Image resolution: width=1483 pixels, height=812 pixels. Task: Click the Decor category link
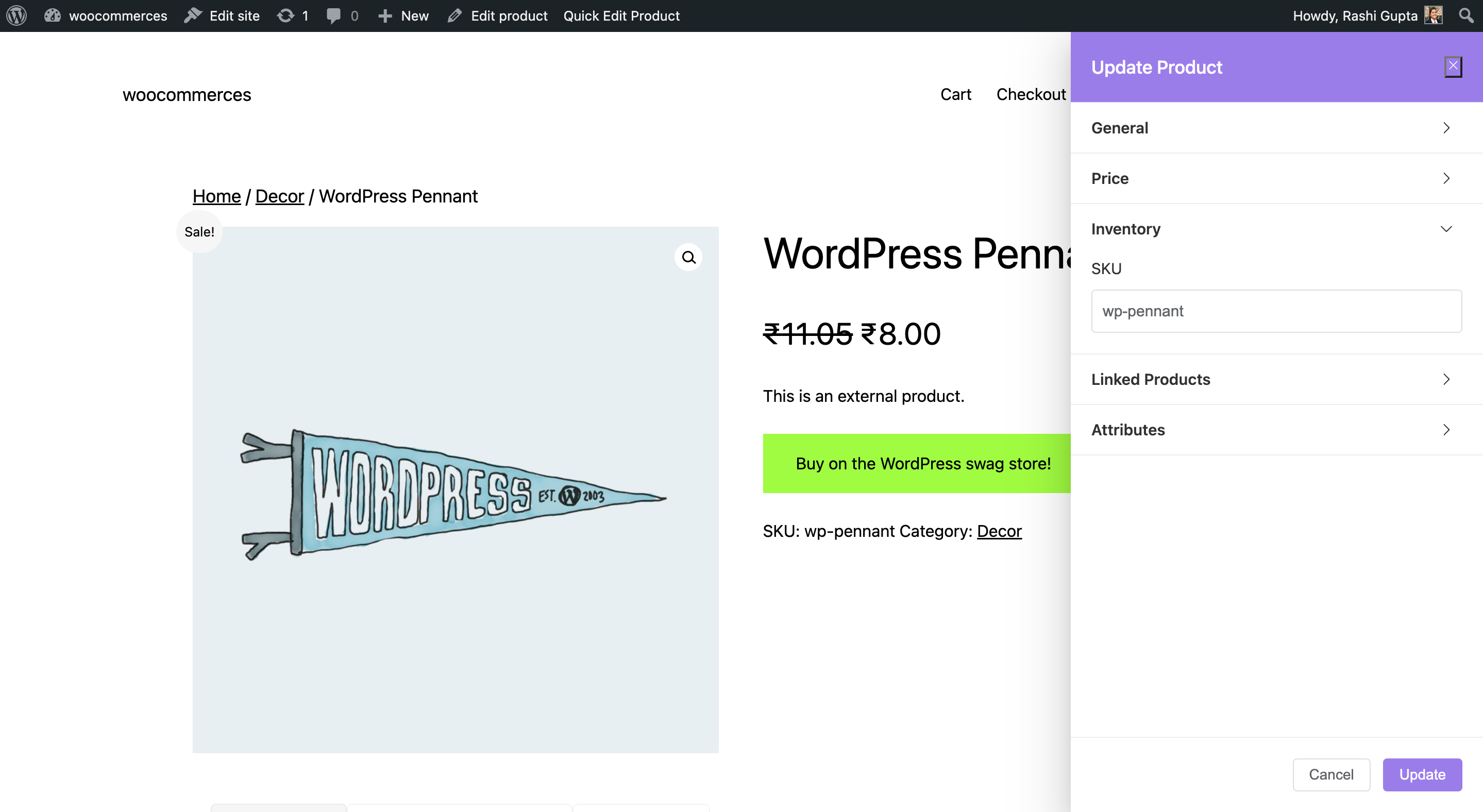point(999,531)
